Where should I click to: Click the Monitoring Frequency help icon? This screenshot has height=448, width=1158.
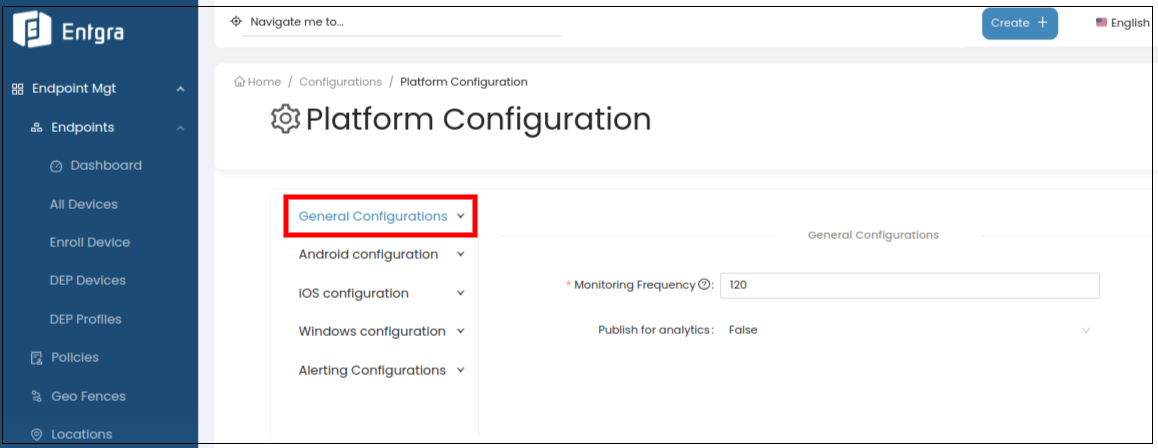tap(704, 285)
